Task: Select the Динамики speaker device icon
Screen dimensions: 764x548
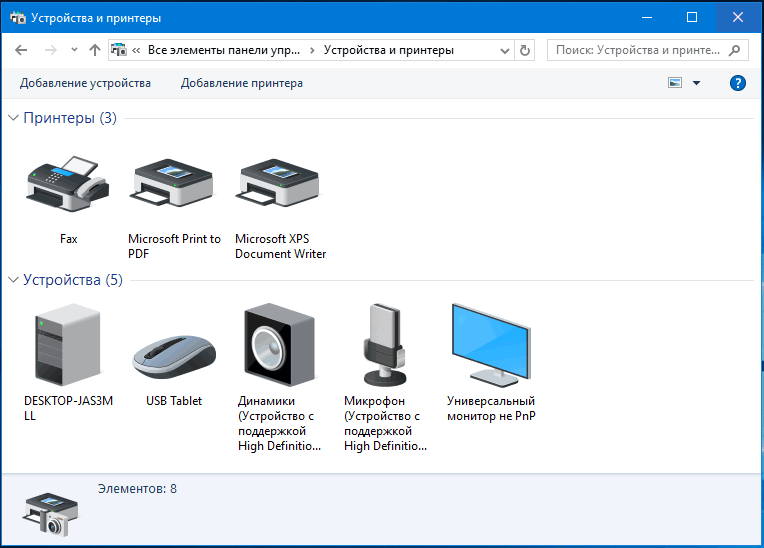Action: (x=280, y=345)
